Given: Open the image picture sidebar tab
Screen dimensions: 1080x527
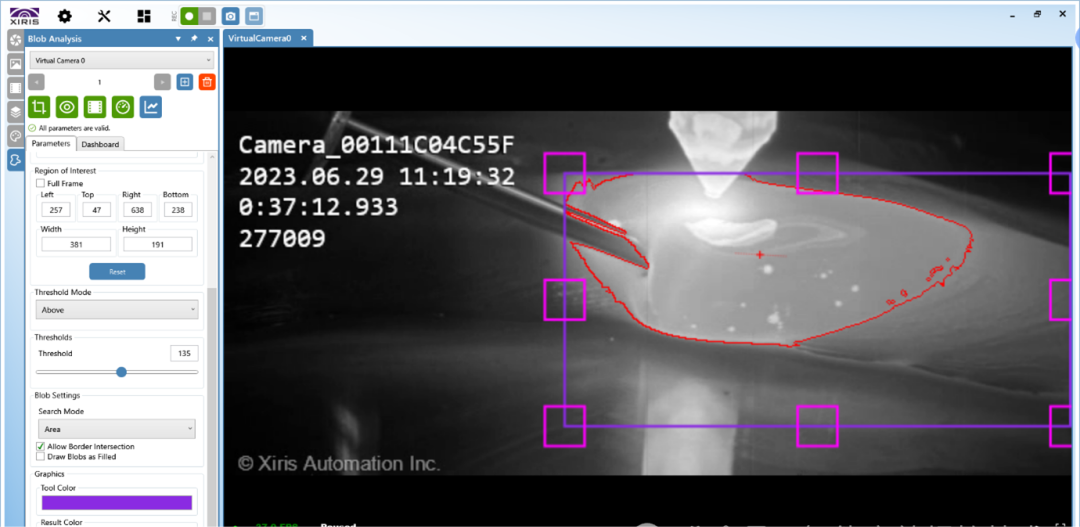Looking at the screenshot, I should tap(15, 64).
